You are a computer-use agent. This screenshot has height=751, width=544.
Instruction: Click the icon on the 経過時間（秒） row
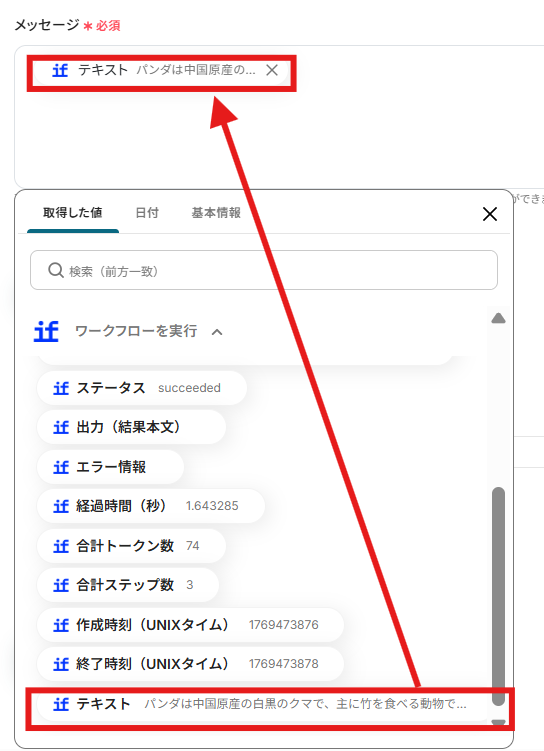coord(61,506)
